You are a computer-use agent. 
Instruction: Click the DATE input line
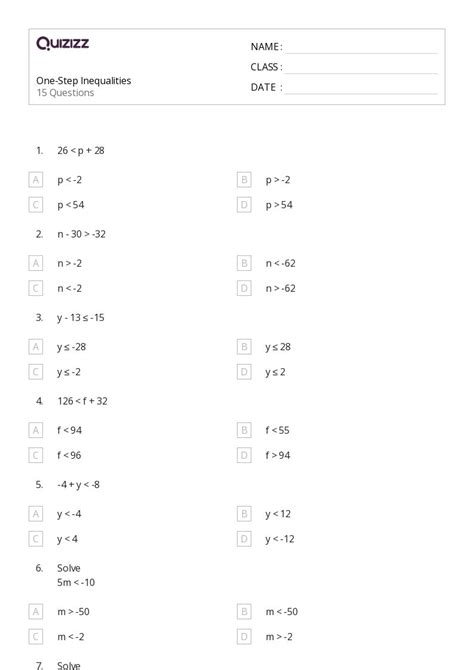pos(361,87)
